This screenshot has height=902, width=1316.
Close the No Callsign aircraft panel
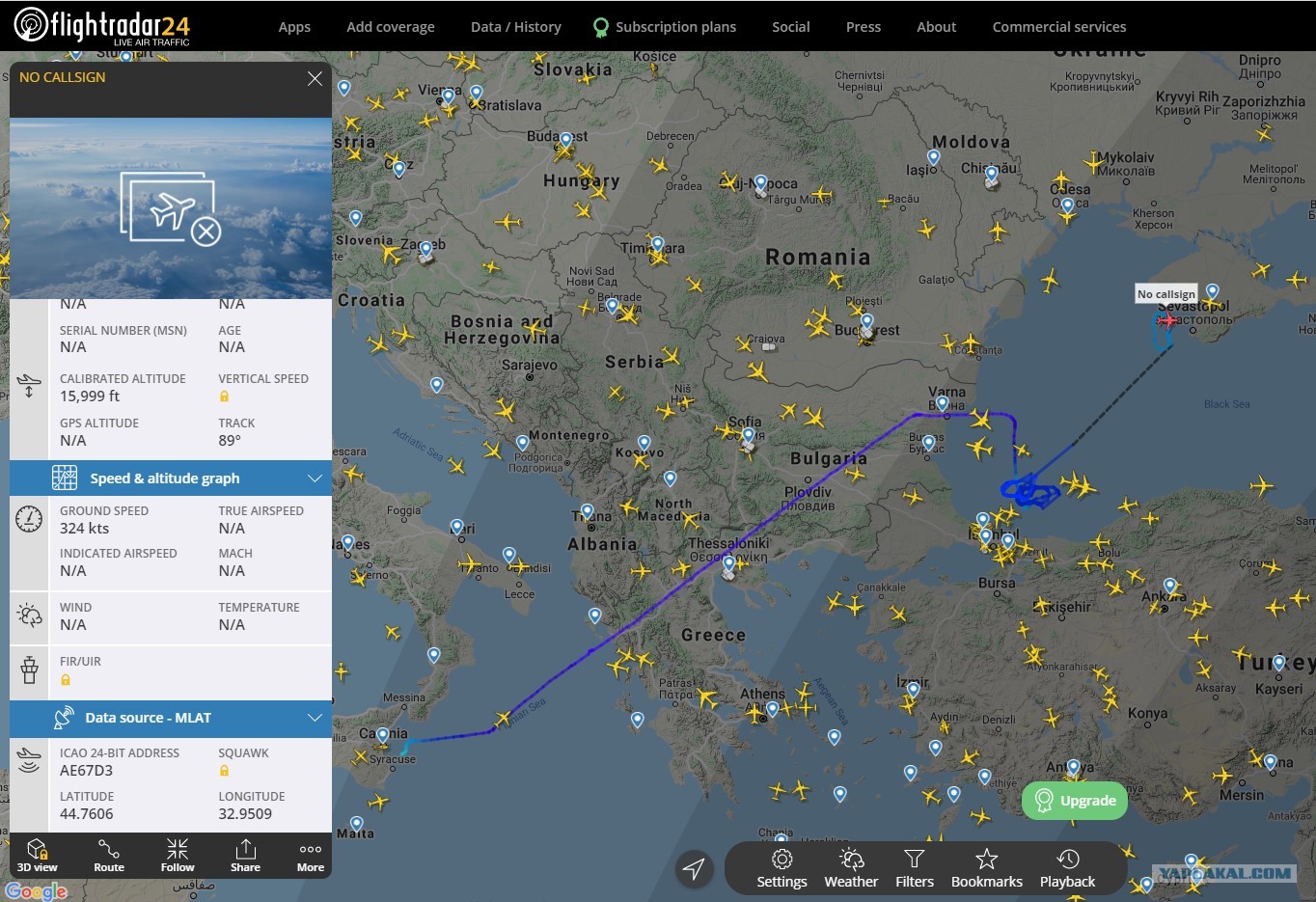(315, 78)
